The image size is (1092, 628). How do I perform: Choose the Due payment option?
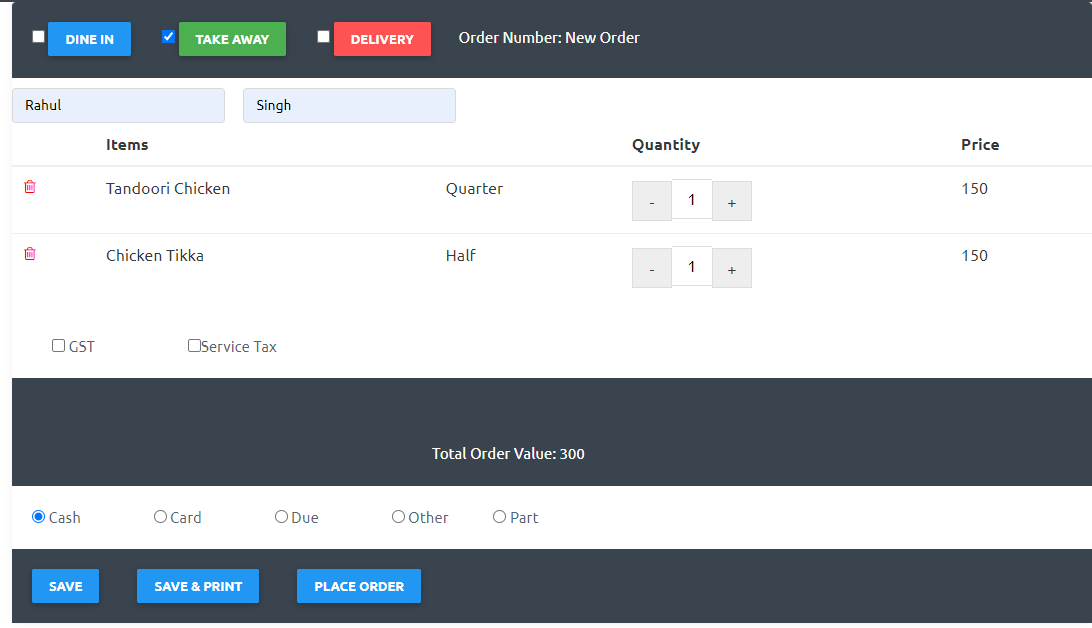(x=282, y=517)
